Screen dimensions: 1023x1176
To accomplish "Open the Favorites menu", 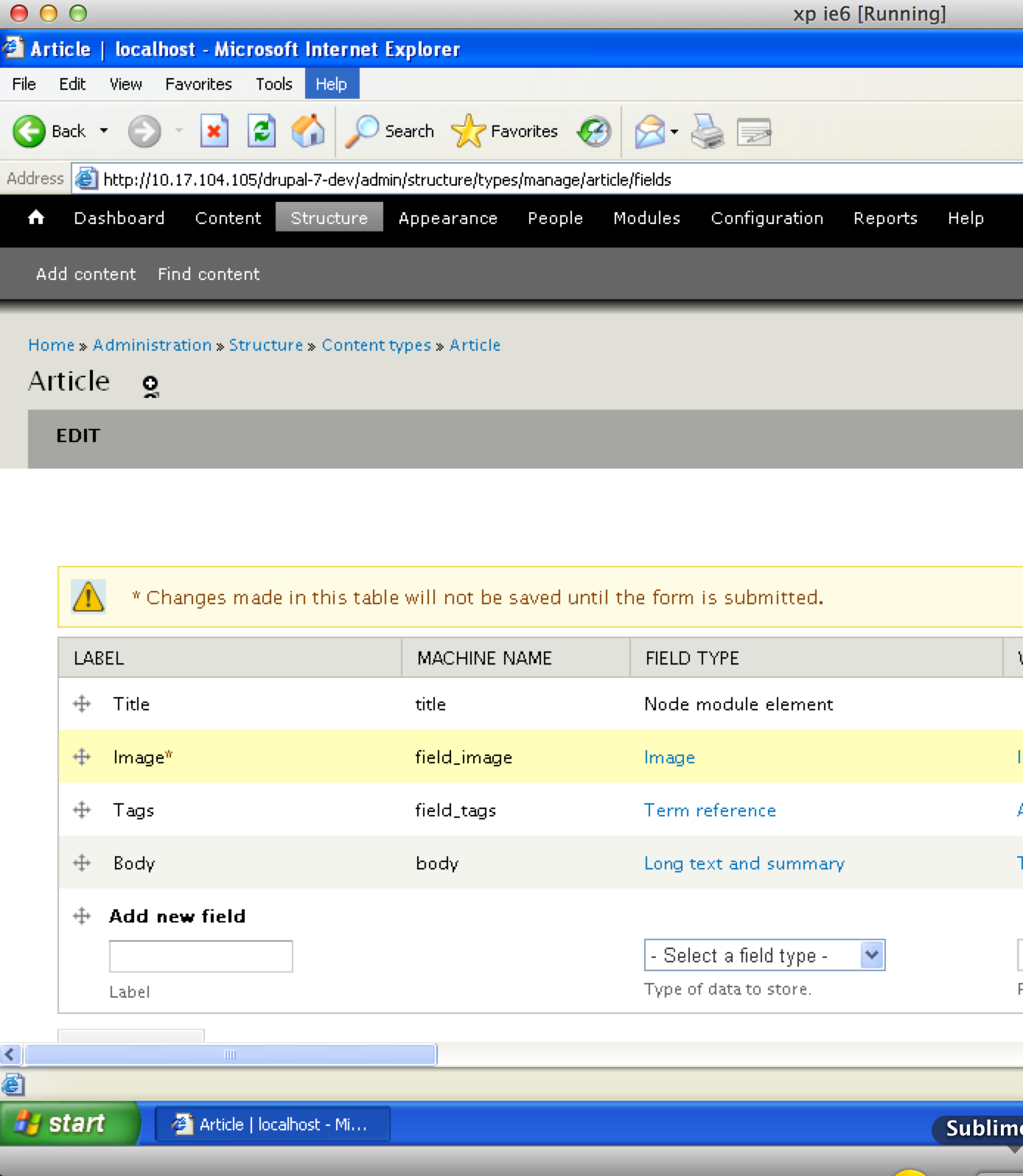I will pyautogui.click(x=198, y=84).
